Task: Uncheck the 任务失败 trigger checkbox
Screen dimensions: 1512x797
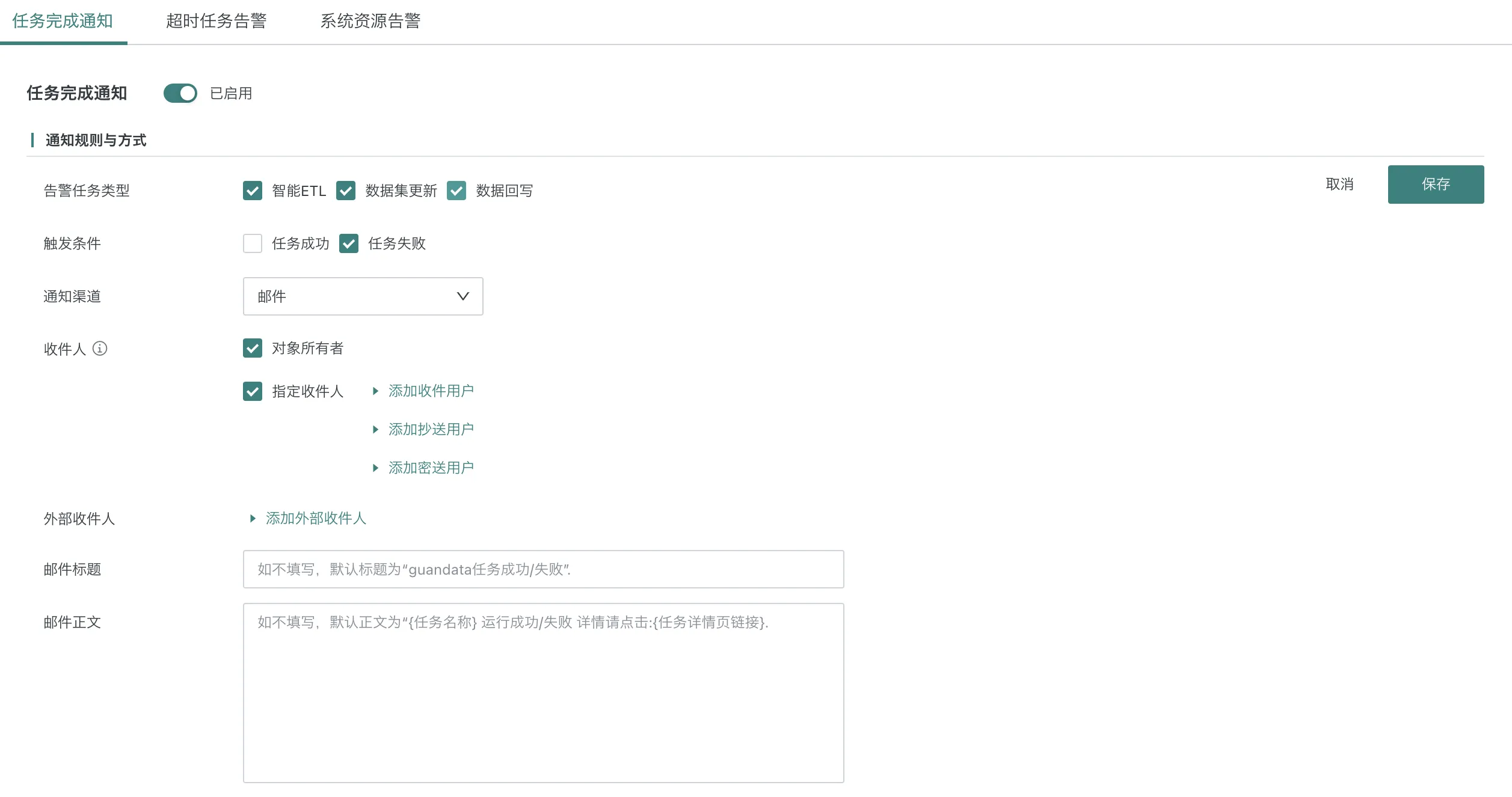Action: 349,243
